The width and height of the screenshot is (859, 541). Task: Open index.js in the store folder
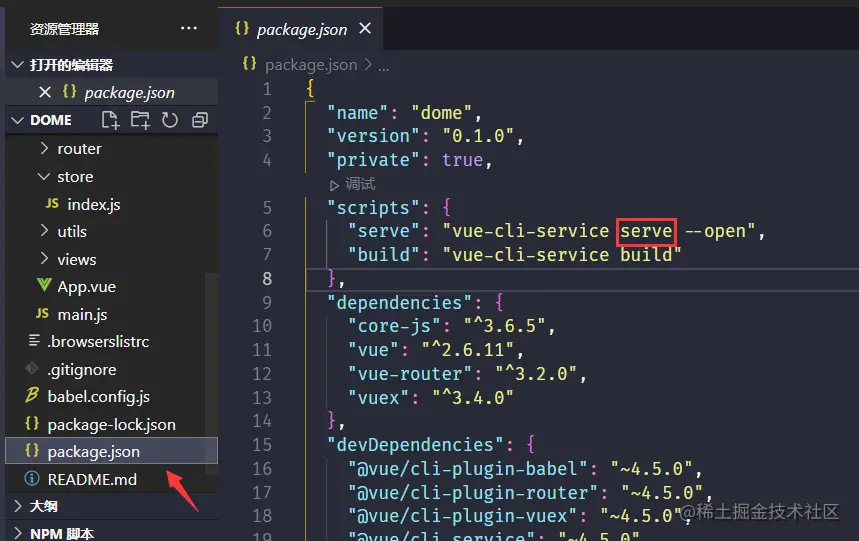[94, 205]
